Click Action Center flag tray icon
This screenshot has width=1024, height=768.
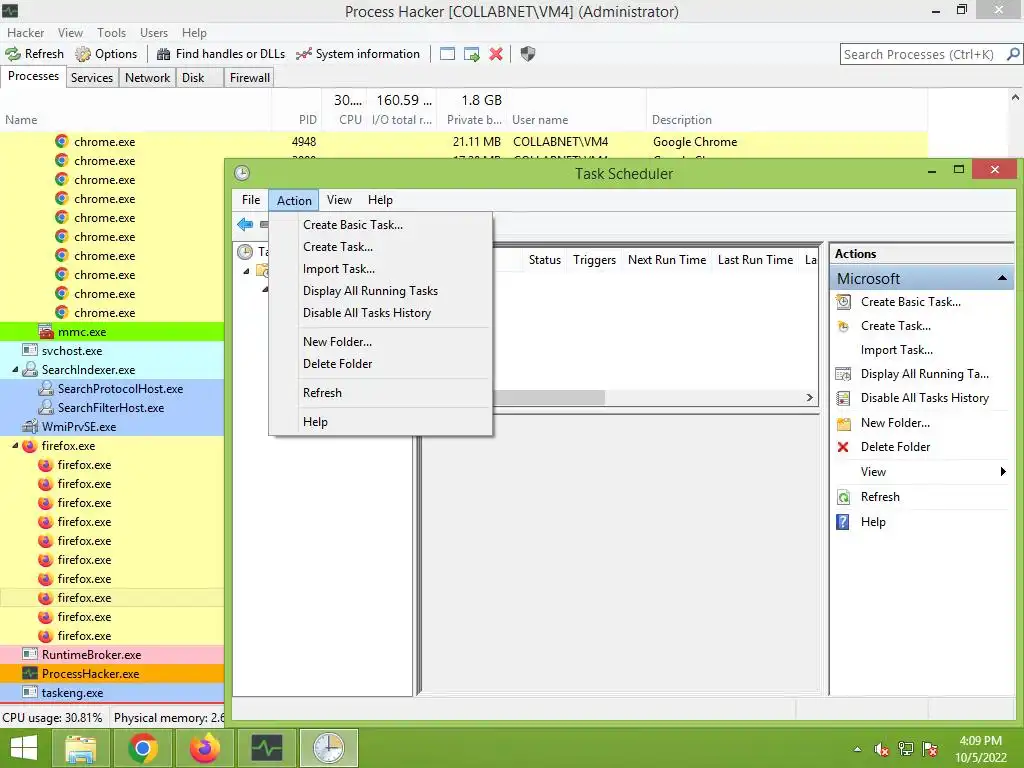click(x=929, y=750)
